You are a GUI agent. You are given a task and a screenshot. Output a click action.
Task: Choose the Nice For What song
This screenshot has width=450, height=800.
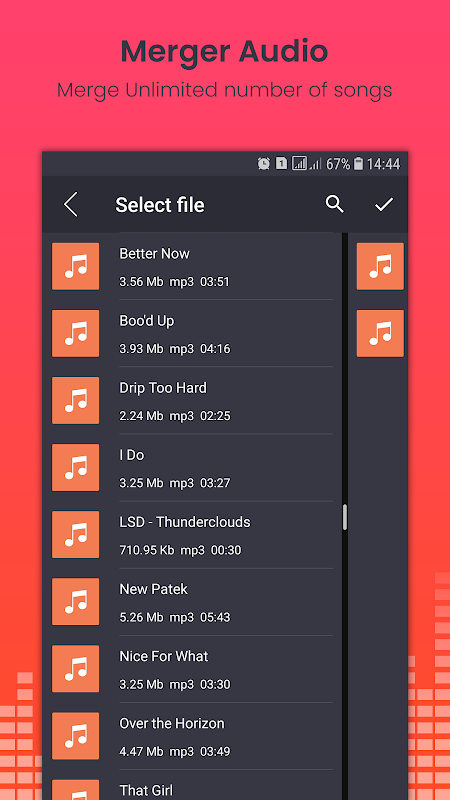point(192,669)
